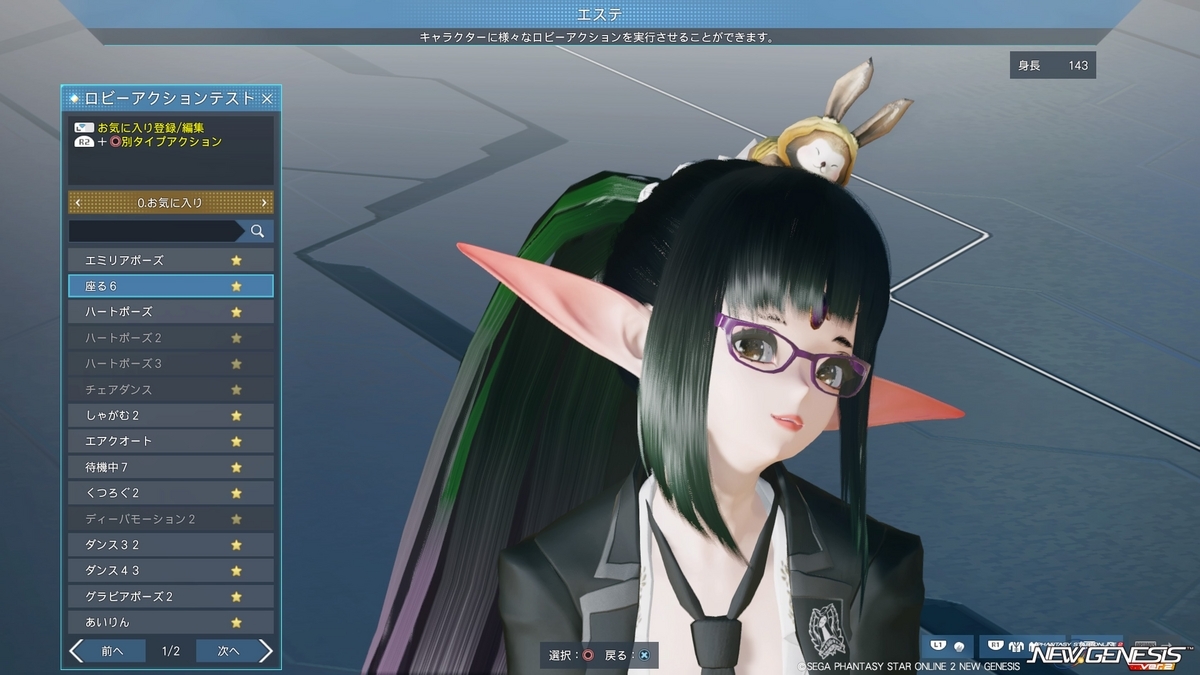Toggle favorite star for ダンス32
1200x675 pixels.
click(x=237, y=545)
